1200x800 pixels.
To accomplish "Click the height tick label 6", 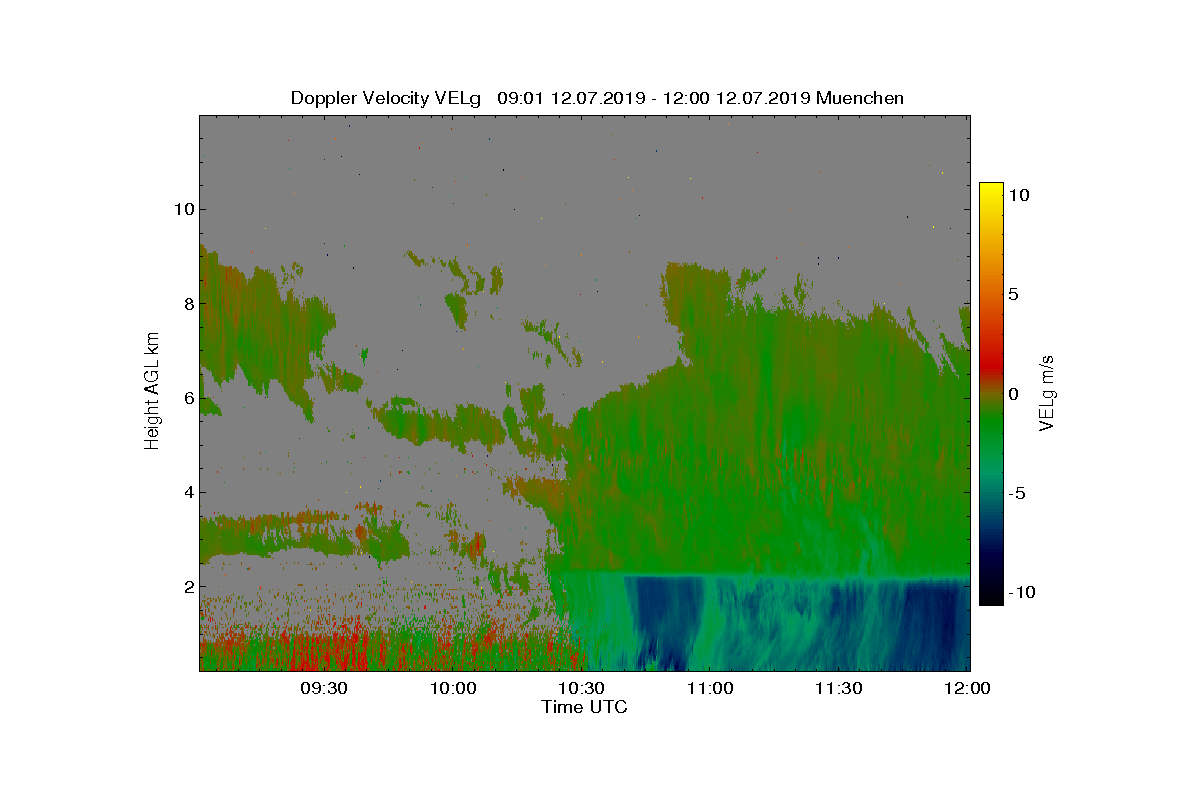I will click(x=187, y=398).
